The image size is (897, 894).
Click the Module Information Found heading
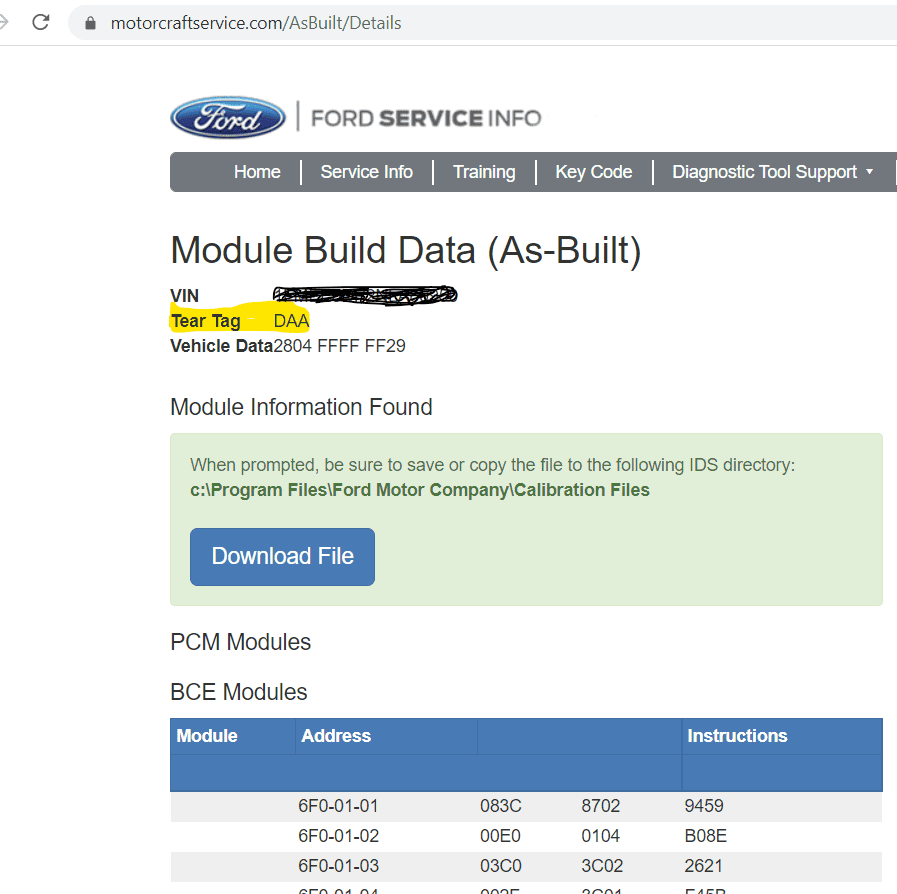(301, 407)
